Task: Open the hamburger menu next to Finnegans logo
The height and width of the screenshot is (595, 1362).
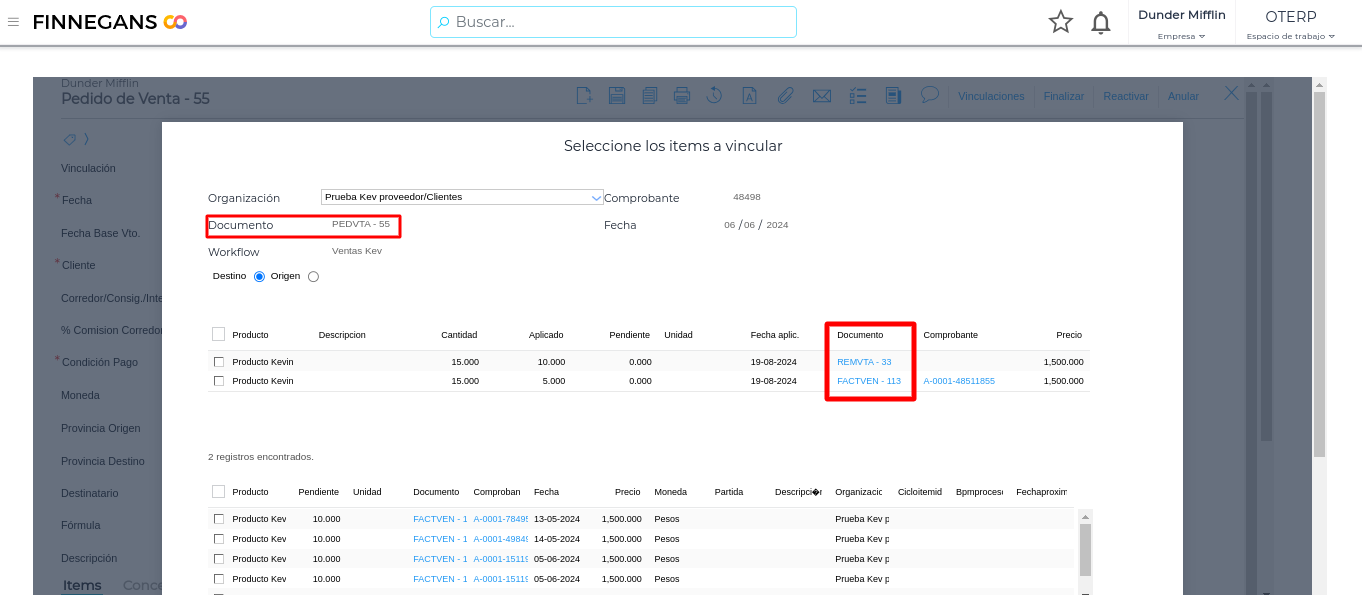Action: (x=13, y=22)
